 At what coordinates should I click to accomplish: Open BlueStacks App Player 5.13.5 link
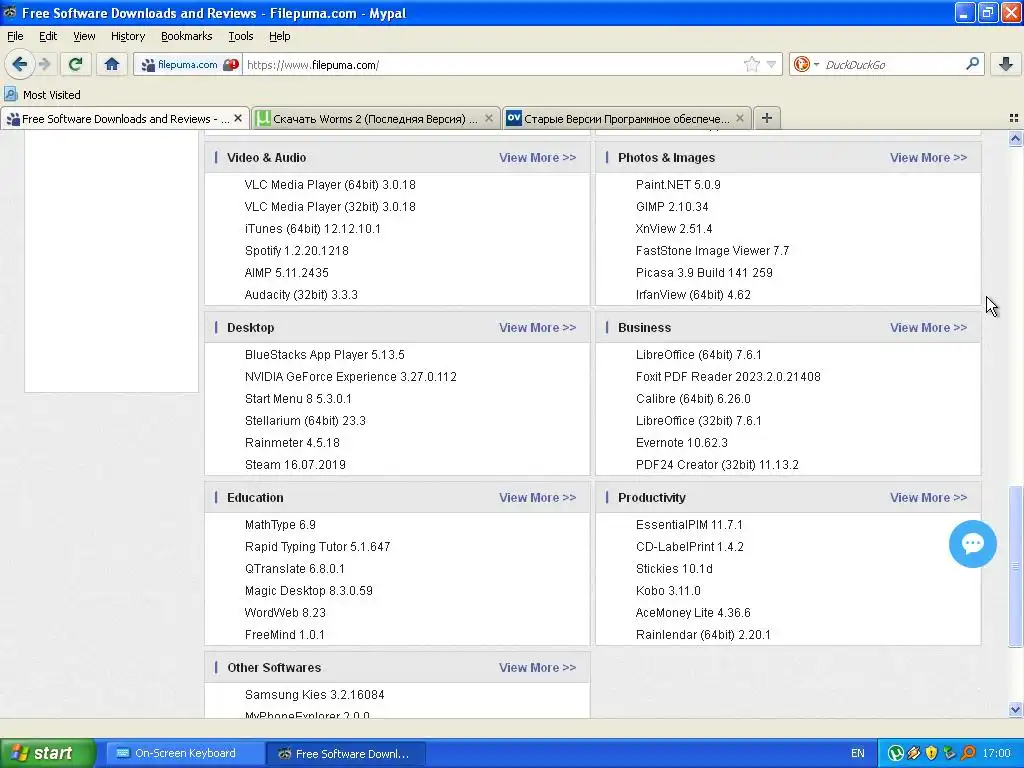tap(325, 355)
